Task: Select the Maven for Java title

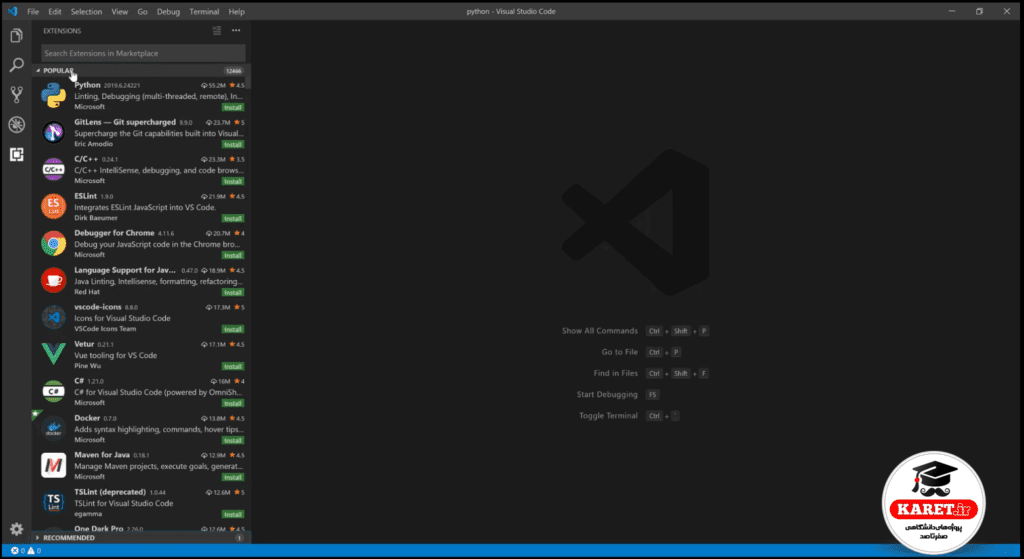Action: pyautogui.click(x=102, y=455)
